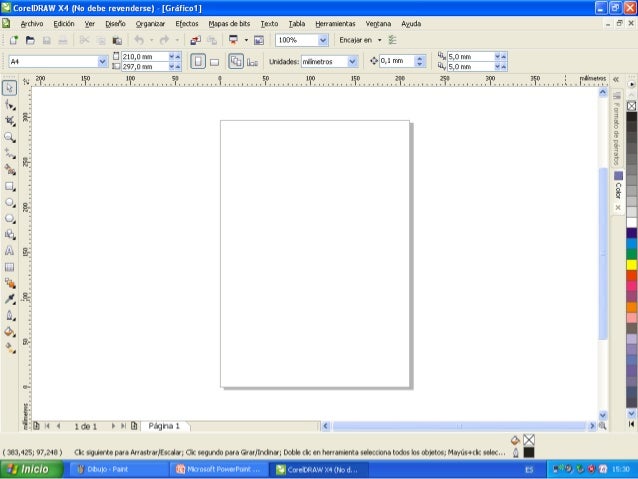This screenshot has height=479, width=638.
Task: Click the Welcome Screen icon
Action: pos(259,40)
